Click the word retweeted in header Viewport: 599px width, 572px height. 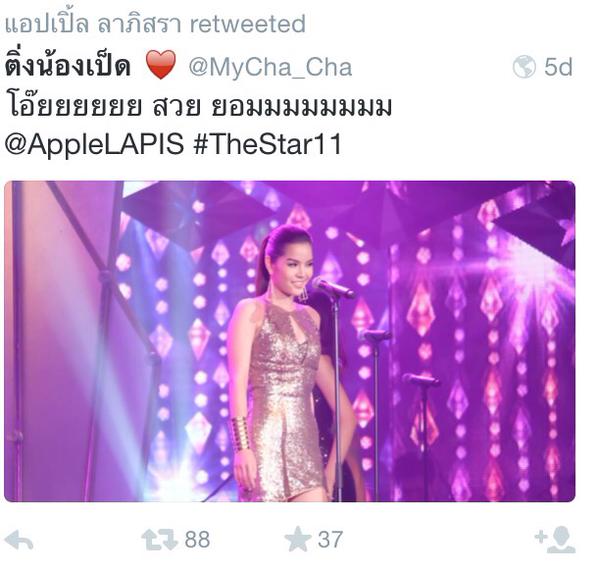(x=248, y=24)
